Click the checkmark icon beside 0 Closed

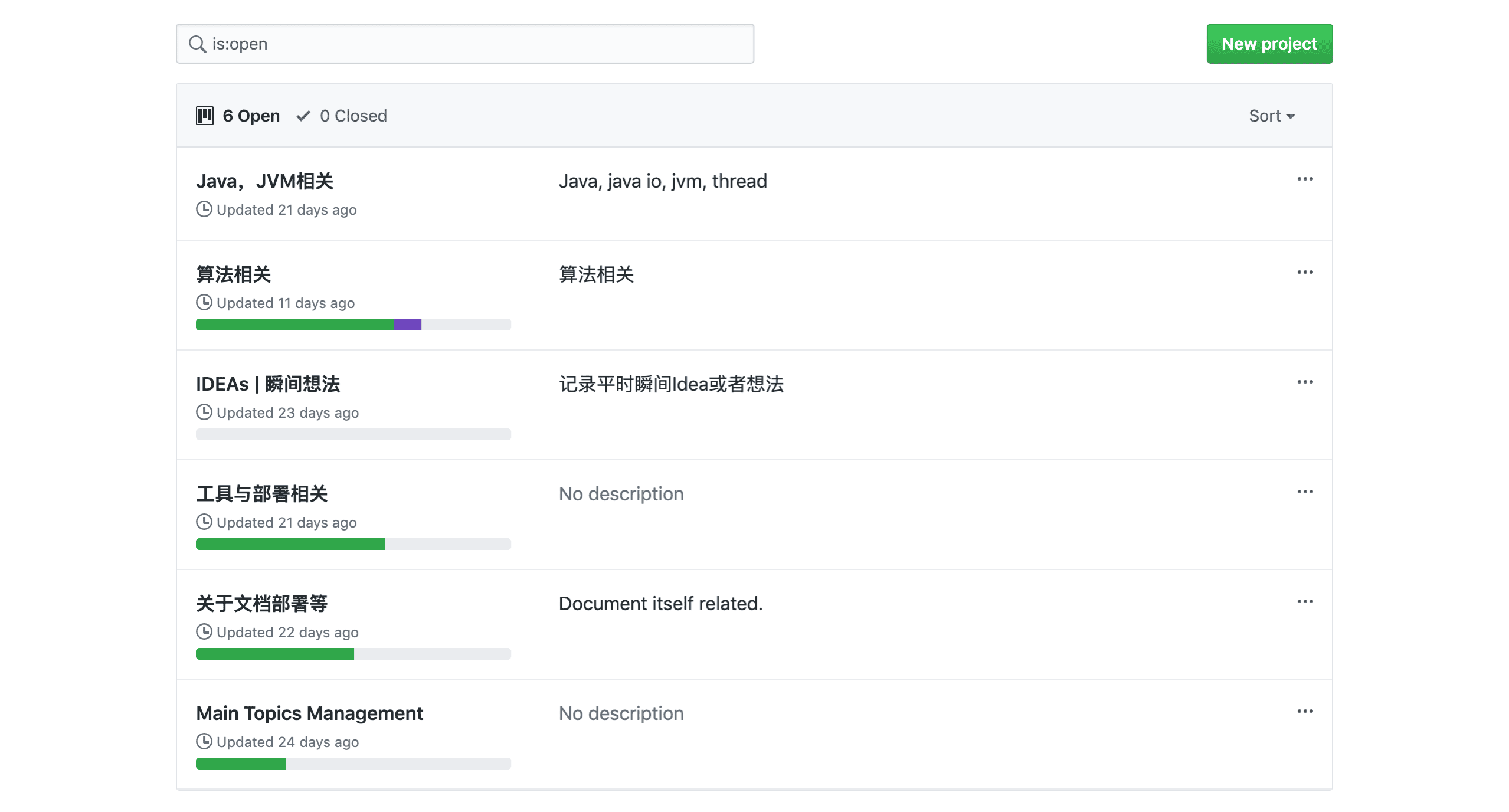point(303,116)
